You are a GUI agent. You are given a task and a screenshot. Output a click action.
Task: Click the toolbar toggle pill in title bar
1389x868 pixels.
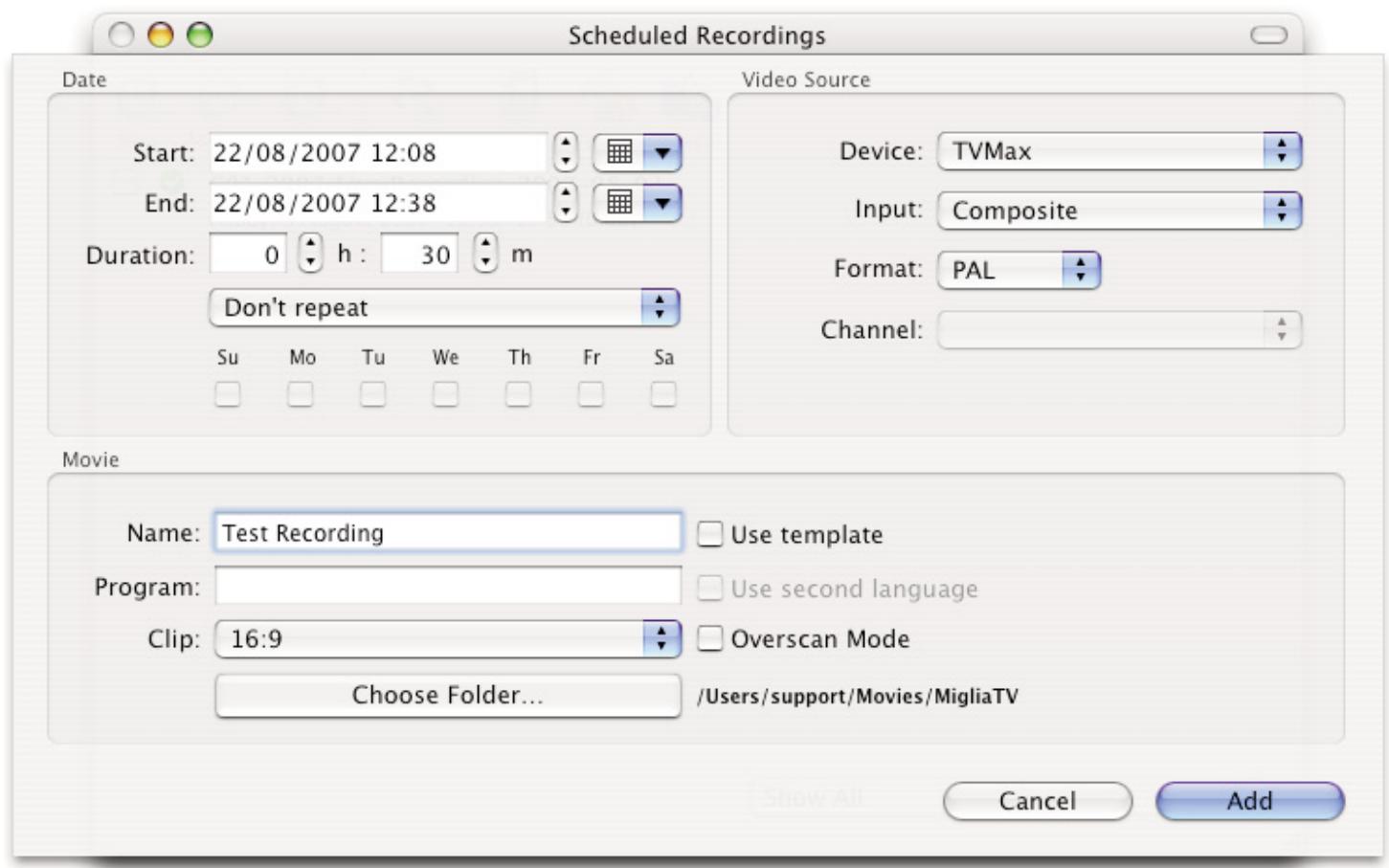pyautogui.click(x=1269, y=35)
